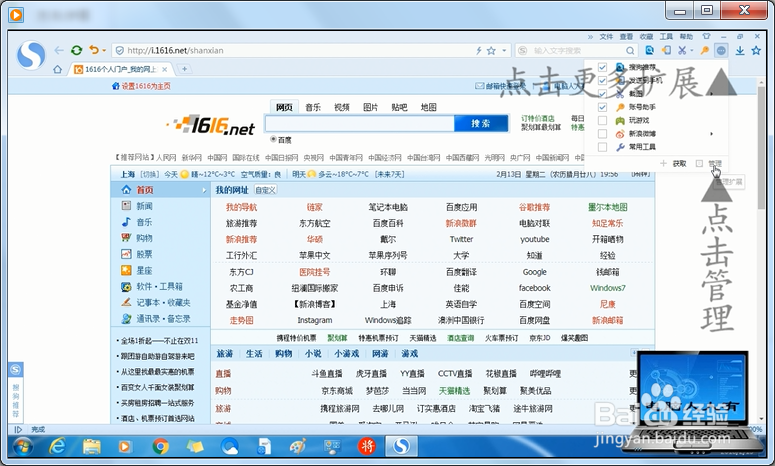Open the 帮助 menu
This screenshot has height=466, width=775.
686,37
